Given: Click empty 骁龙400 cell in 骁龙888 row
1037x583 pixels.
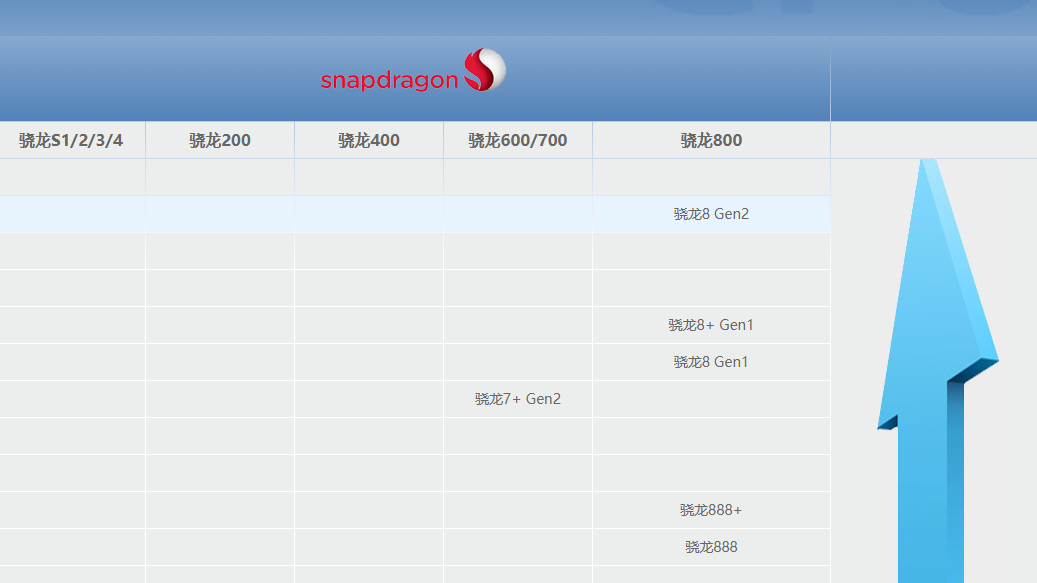Looking at the screenshot, I should point(369,547).
